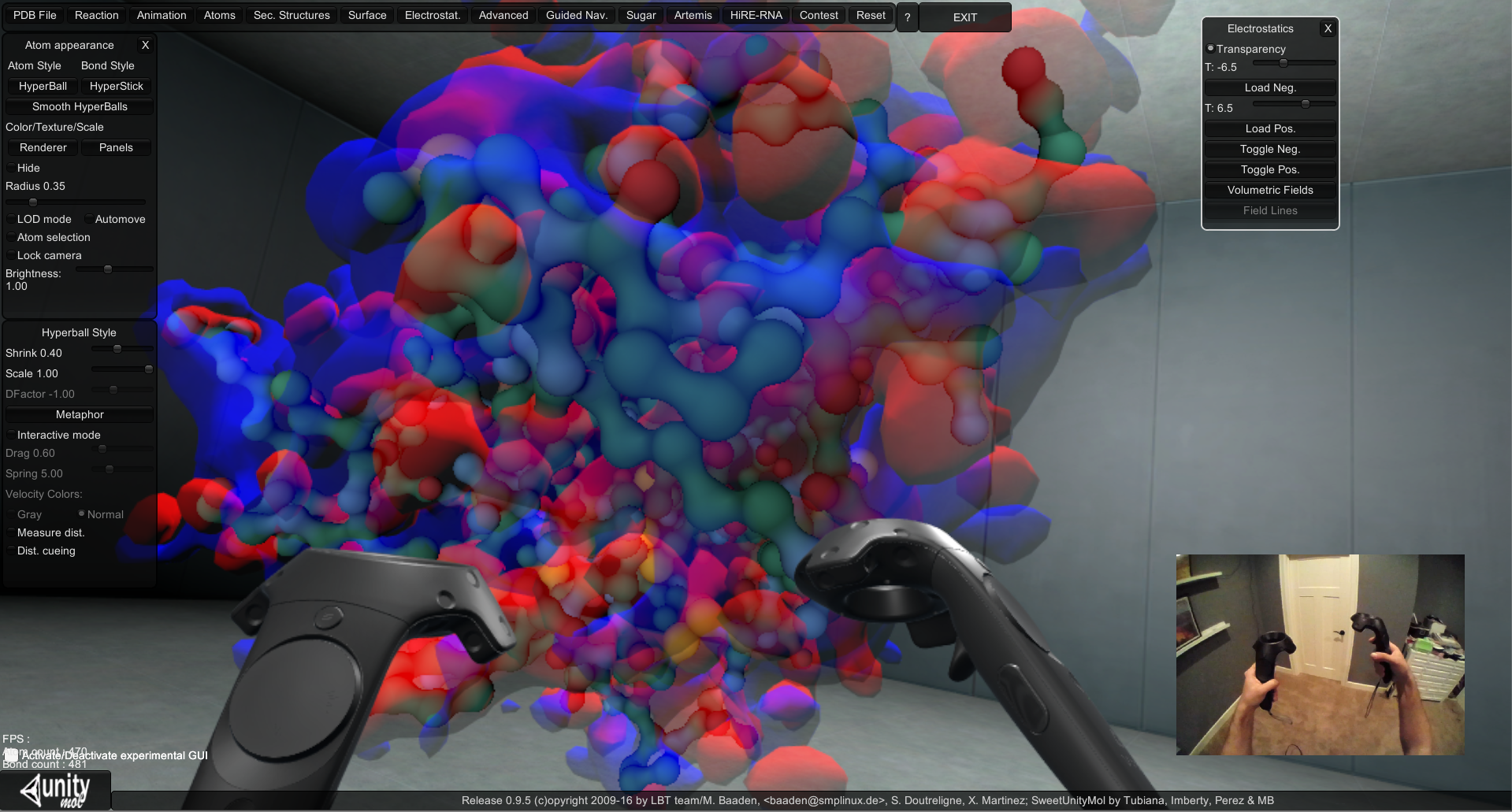The width and height of the screenshot is (1512, 812).
Task: Toggle Lock camera checkbox
Action: (x=11, y=255)
